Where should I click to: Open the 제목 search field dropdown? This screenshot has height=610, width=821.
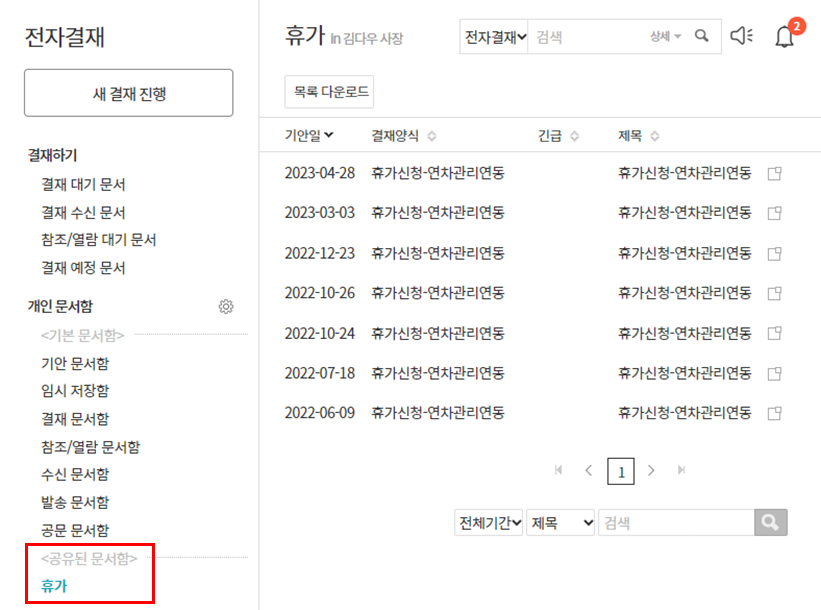pyautogui.click(x=561, y=522)
